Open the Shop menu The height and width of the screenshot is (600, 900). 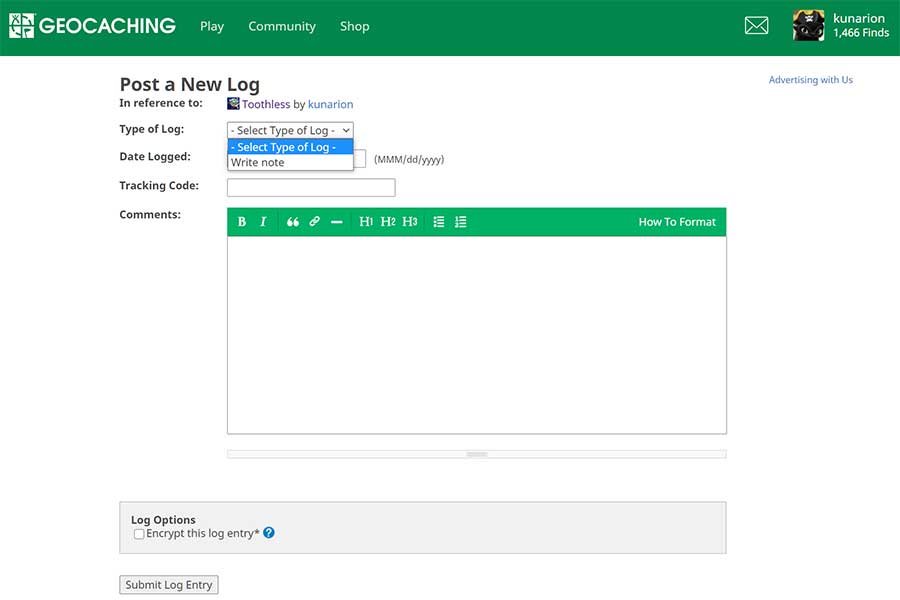tap(355, 26)
